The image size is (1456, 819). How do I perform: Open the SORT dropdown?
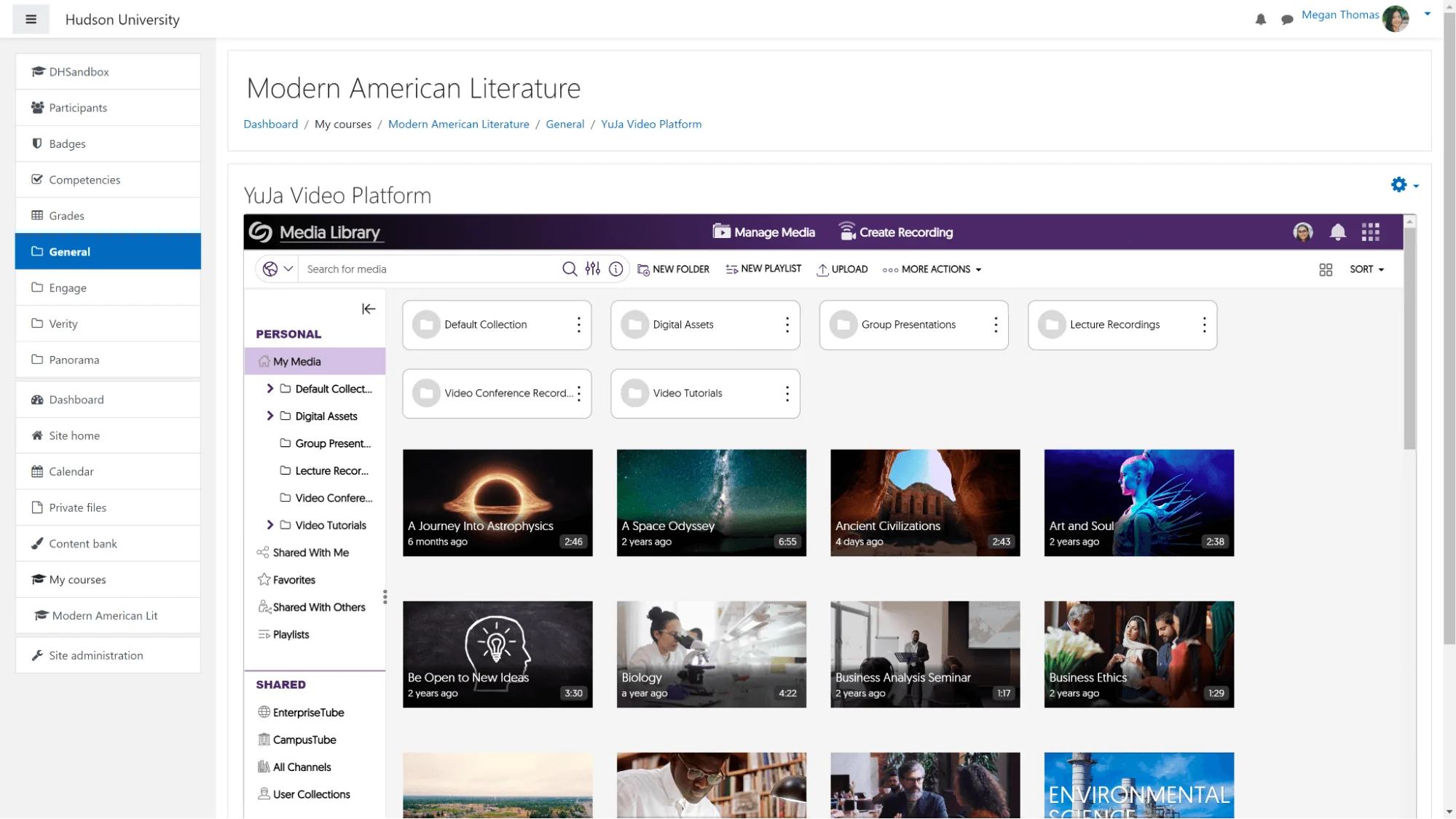(1366, 269)
